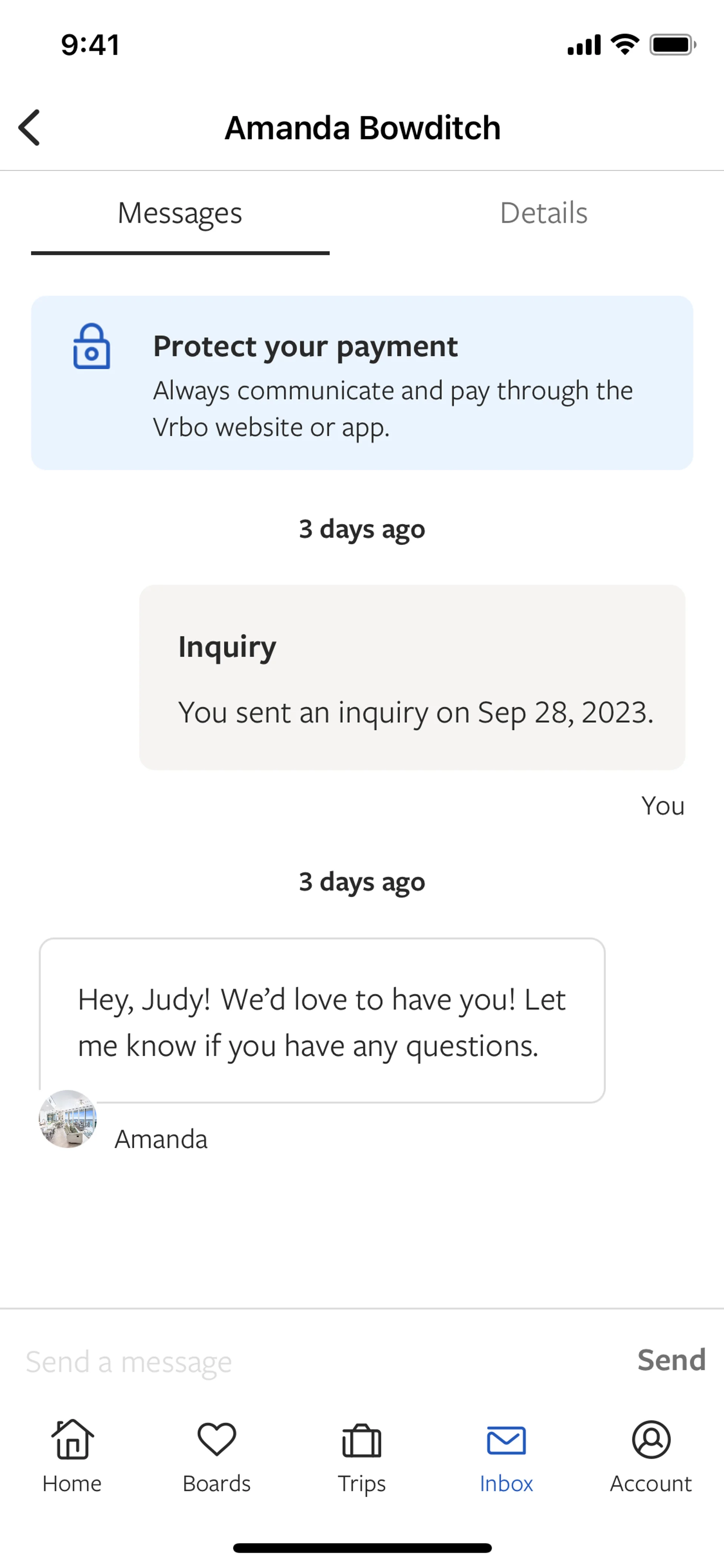Go back using the back chevron
The image size is (724, 1568).
(x=29, y=128)
